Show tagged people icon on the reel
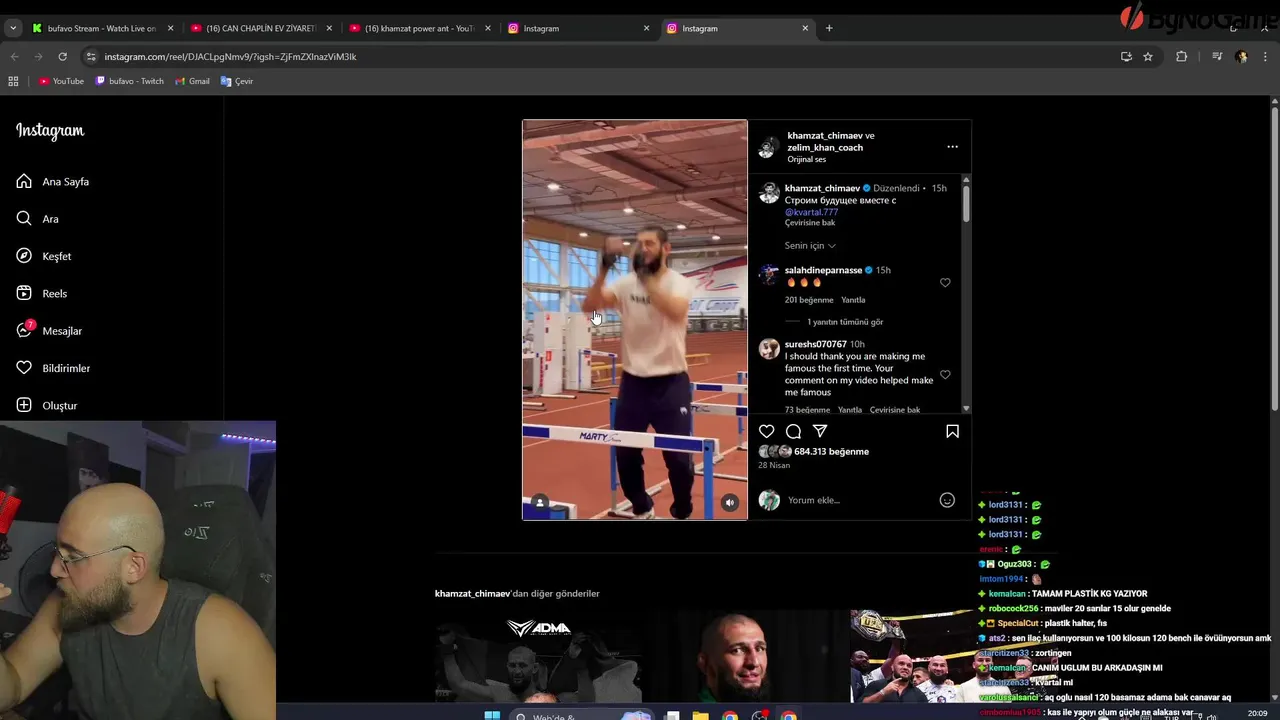This screenshot has height=720, width=1280. [540, 503]
